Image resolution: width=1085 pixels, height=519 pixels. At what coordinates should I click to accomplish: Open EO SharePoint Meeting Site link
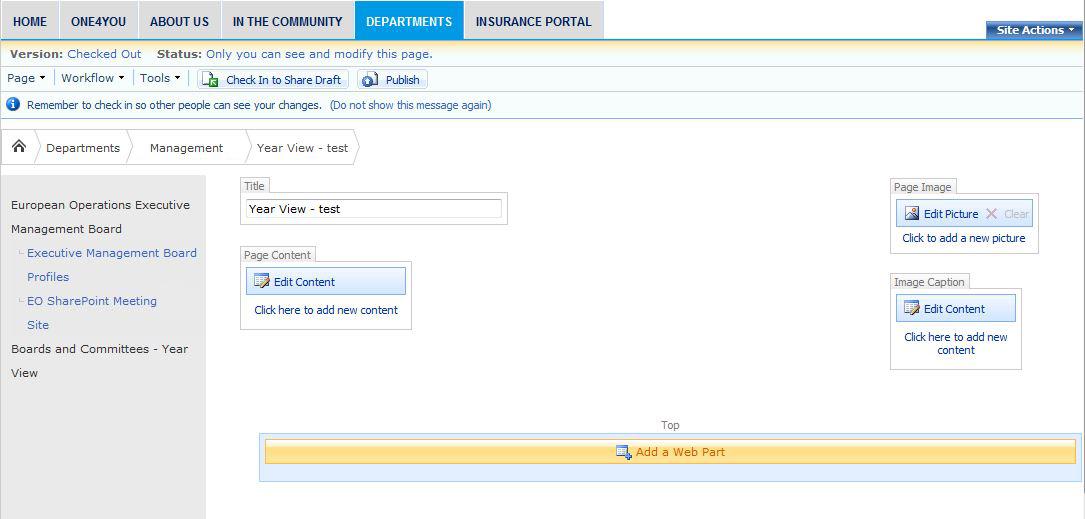pos(91,313)
